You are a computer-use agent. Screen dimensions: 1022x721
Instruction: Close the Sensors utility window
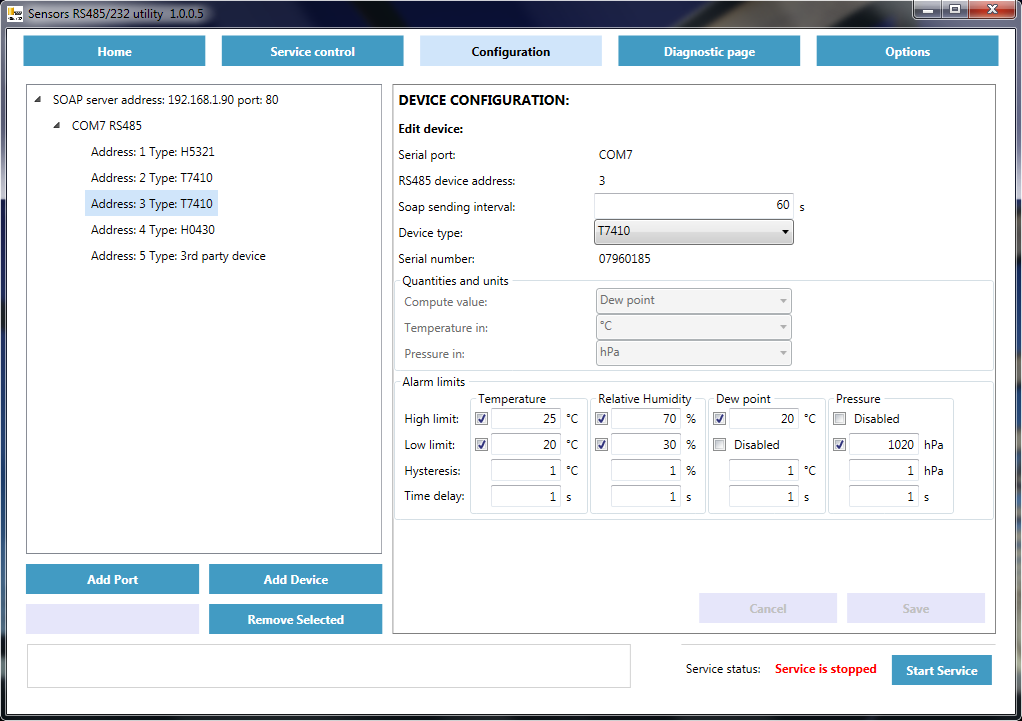(x=992, y=10)
